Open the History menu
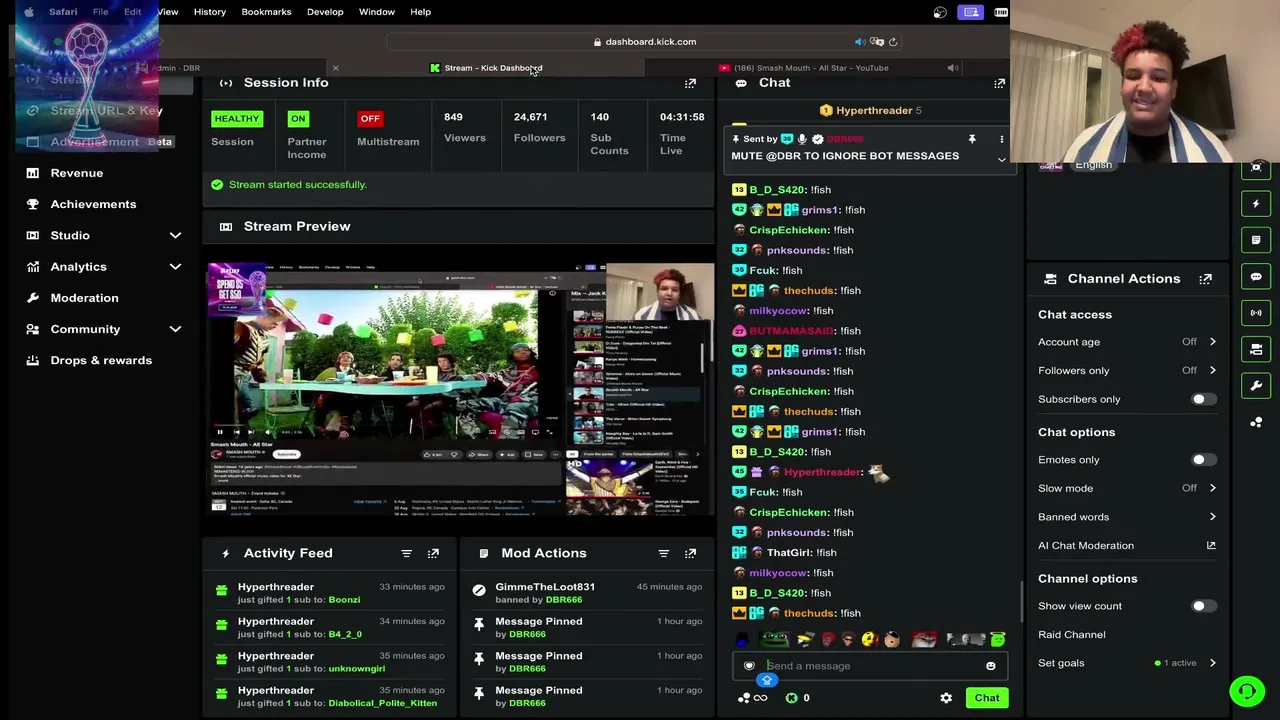The image size is (1280, 720). pos(210,12)
